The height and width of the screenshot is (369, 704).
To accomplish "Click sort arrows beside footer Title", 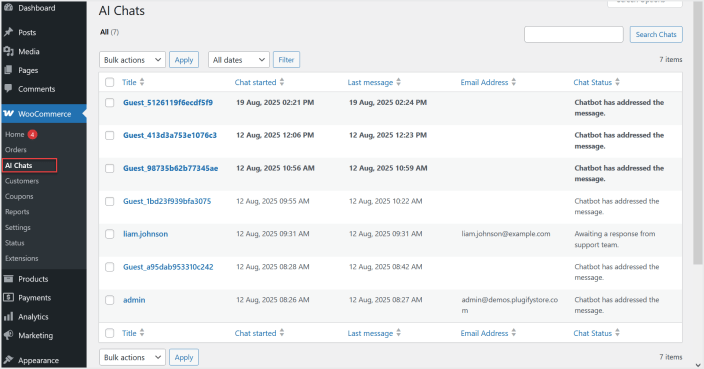I will 142,333.
